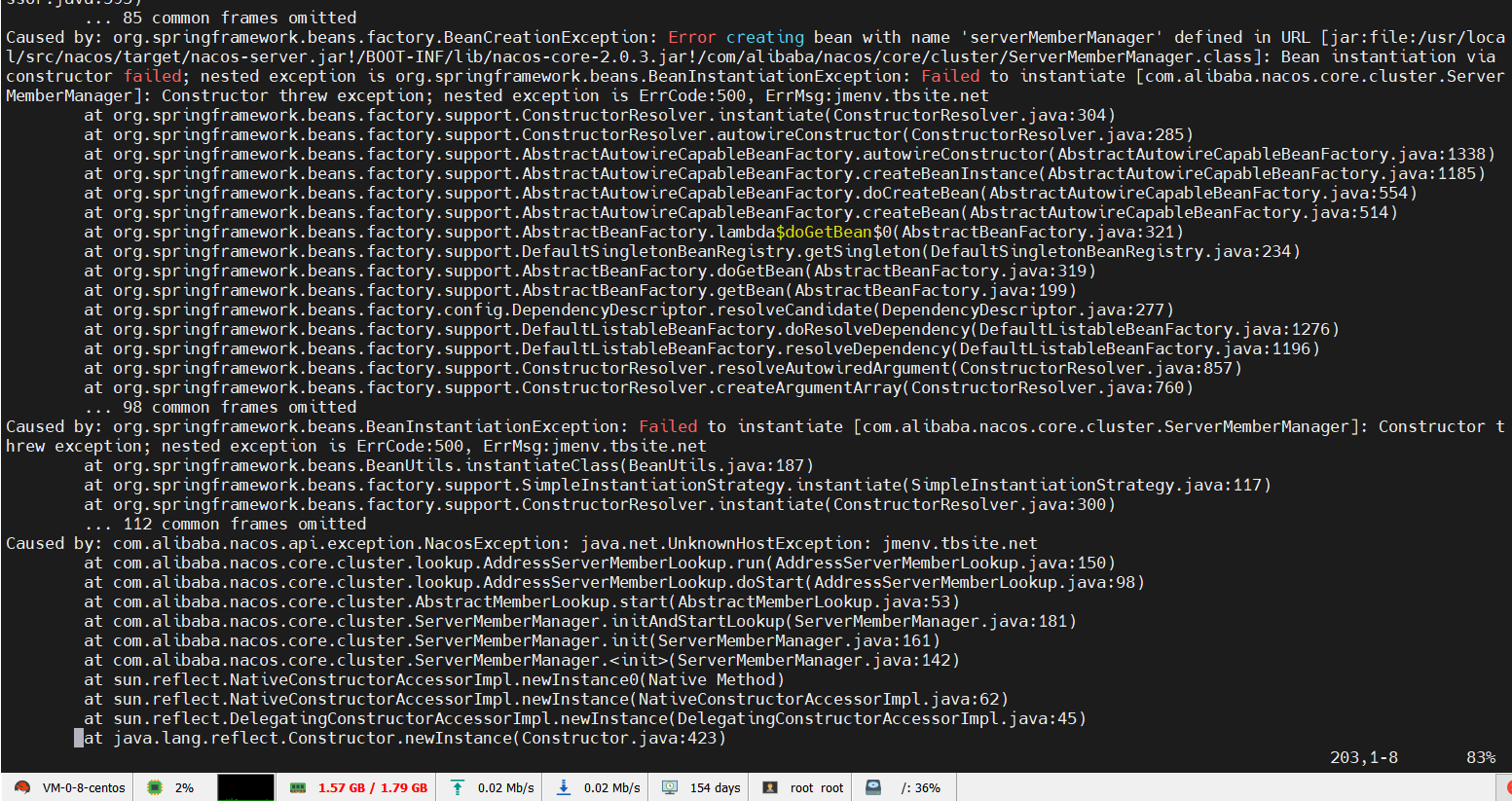Image resolution: width=1512 pixels, height=801 pixels.
Task: Click the SimpleInstantiationStrategy.java:117 line
Action: (x=678, y=485)
